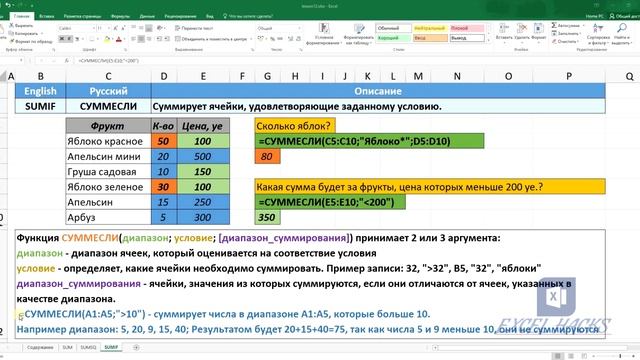
Task: Open the Name Box dropdown arrow
Action: (21, 60)
